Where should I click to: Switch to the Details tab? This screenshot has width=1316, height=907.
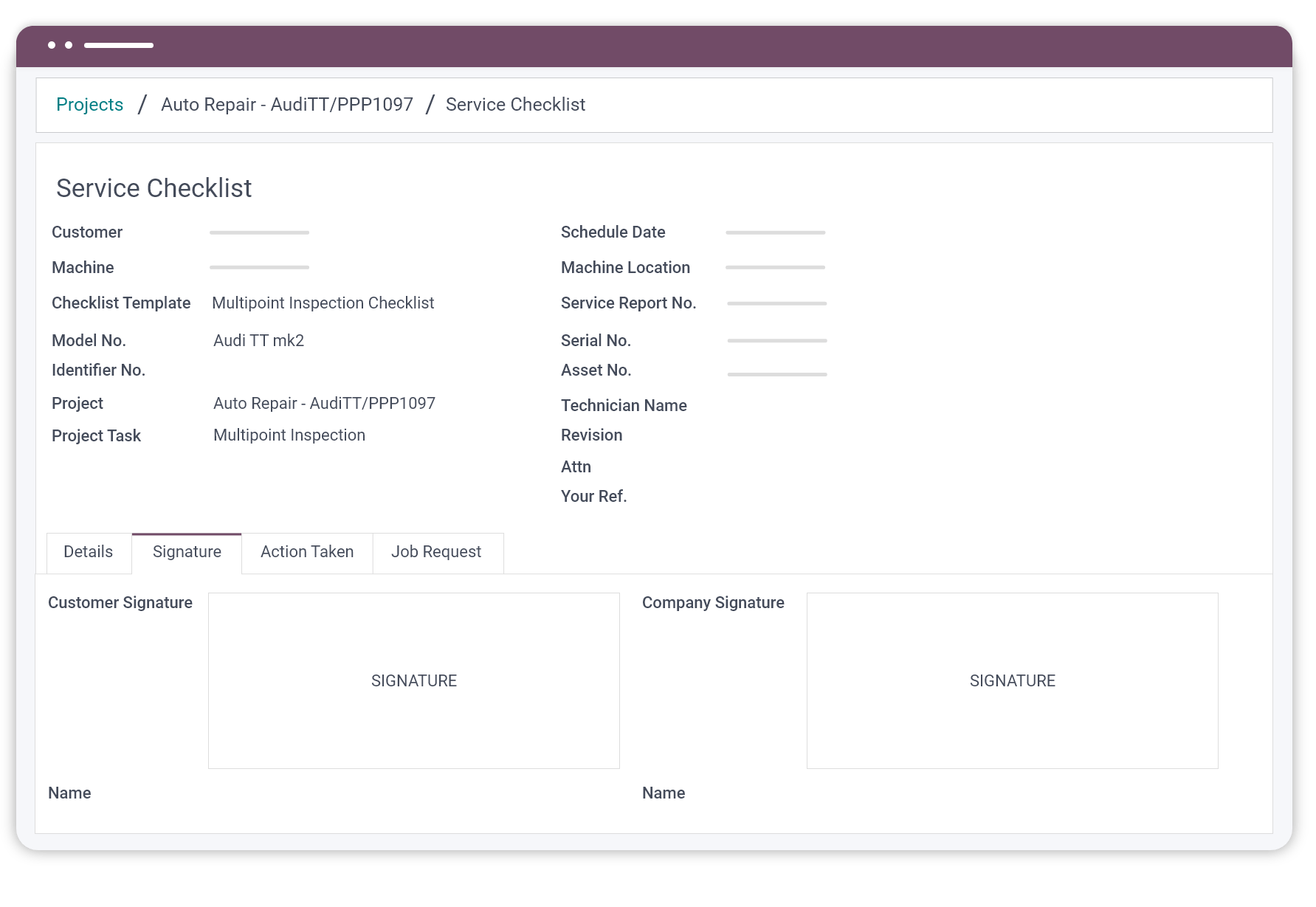87,552
